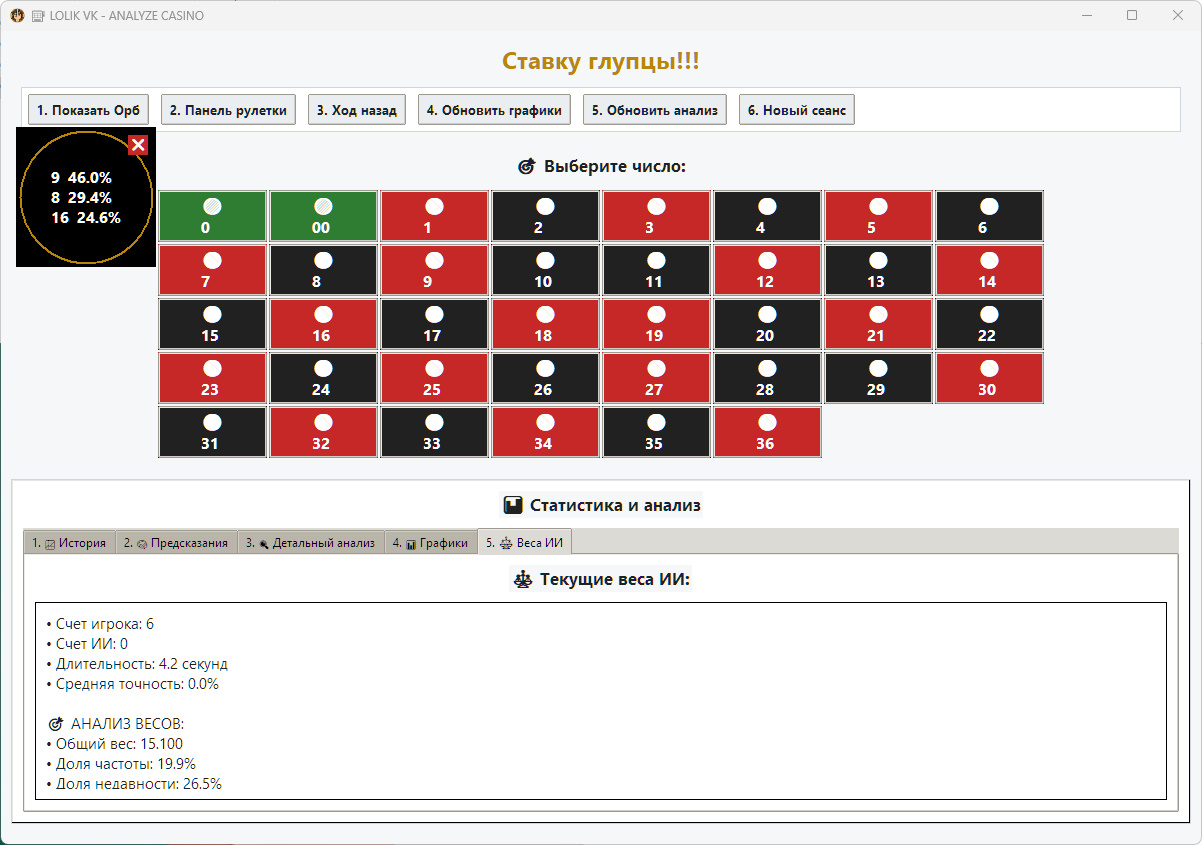This screenshot has width=1202, height=845.
Task: Pick red number 21
Action: click(878, 324)
